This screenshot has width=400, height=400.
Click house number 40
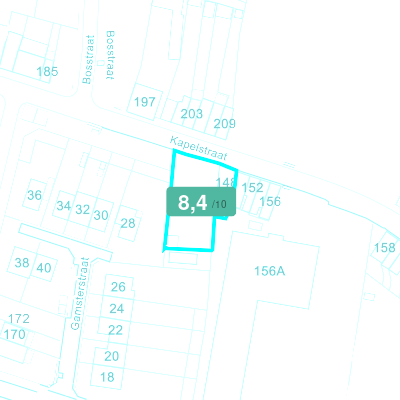(x=44, y=268)
